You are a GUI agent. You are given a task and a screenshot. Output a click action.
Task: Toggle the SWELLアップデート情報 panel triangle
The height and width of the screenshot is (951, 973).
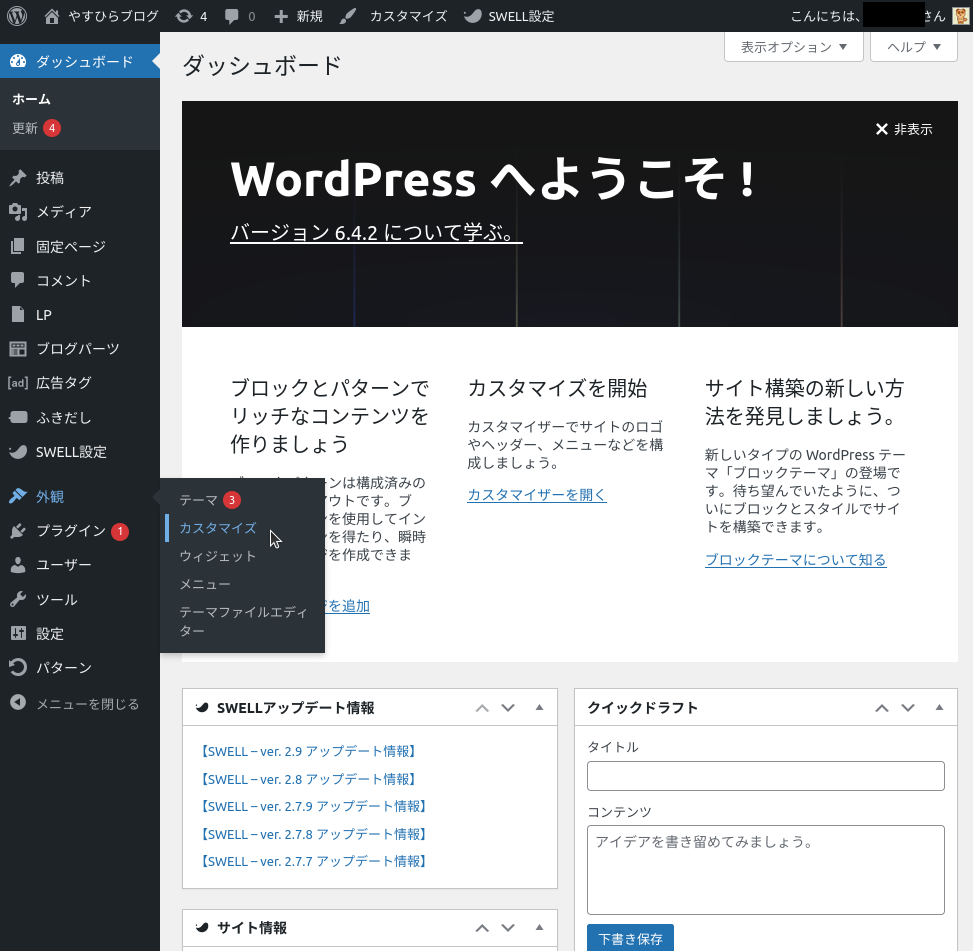(x=539, y=708)
